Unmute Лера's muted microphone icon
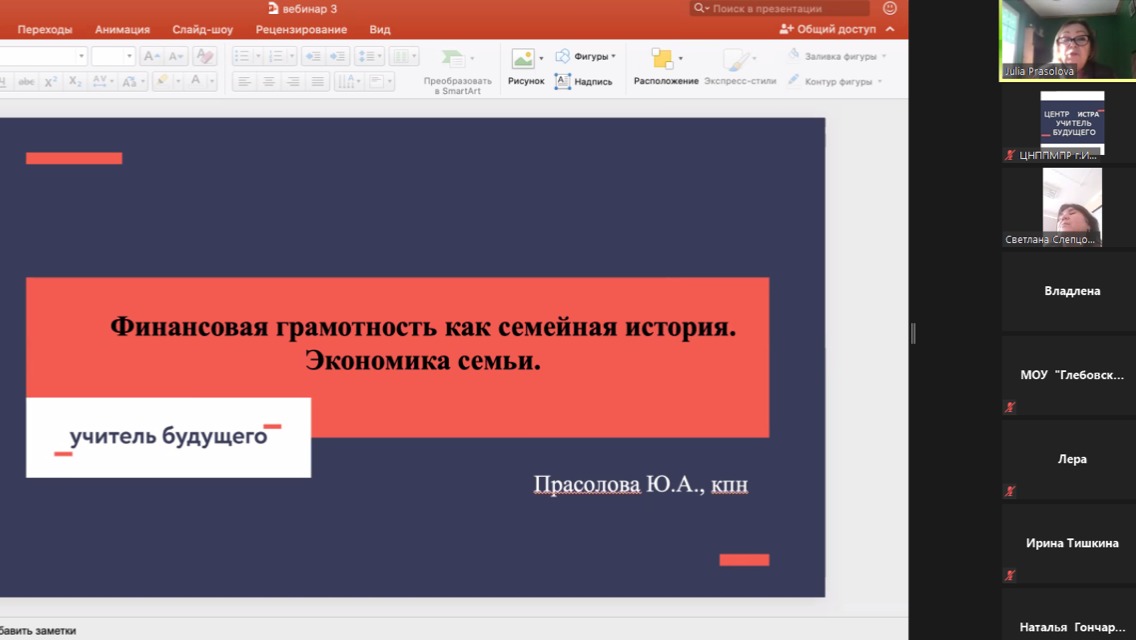The image size is (1136, 640). [x=1010, y=491]
